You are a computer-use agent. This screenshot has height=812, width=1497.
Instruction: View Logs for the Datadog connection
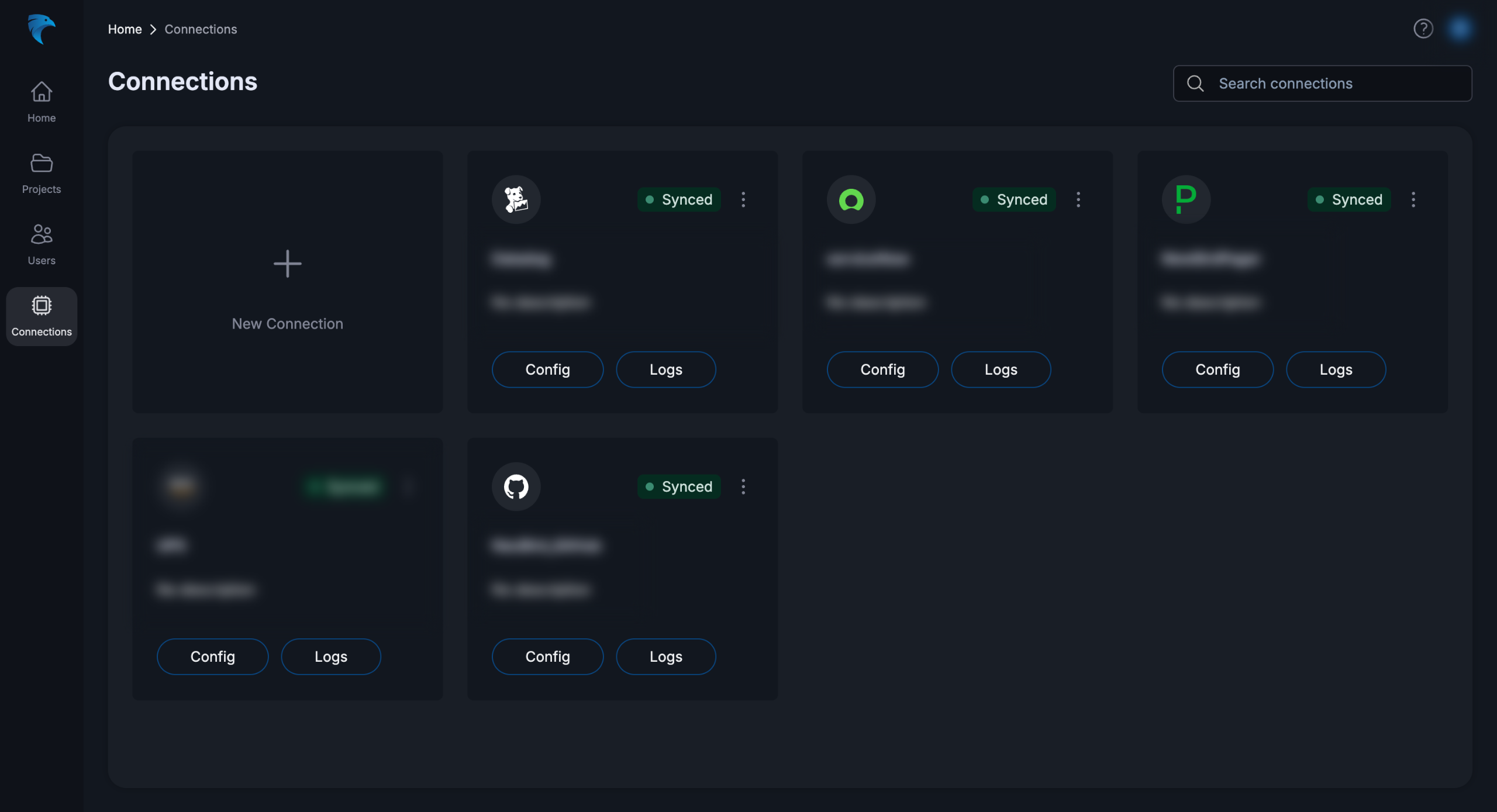coord(665,369)
